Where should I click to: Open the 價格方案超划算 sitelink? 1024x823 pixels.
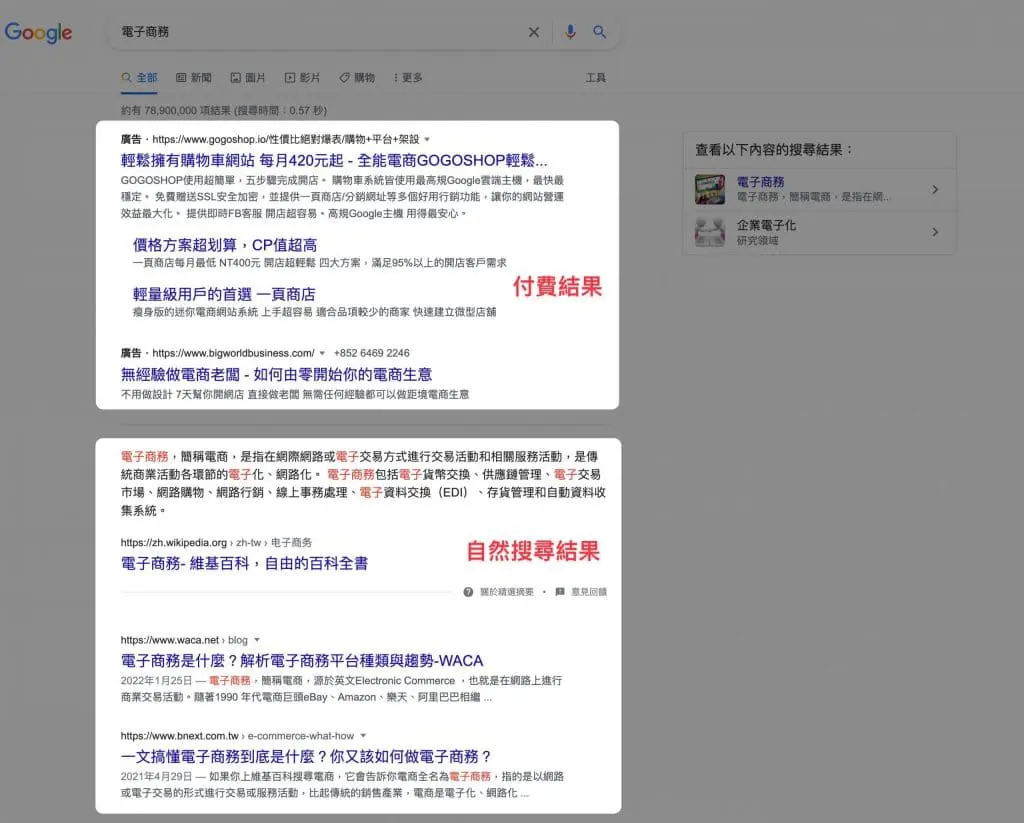point(225,245)
